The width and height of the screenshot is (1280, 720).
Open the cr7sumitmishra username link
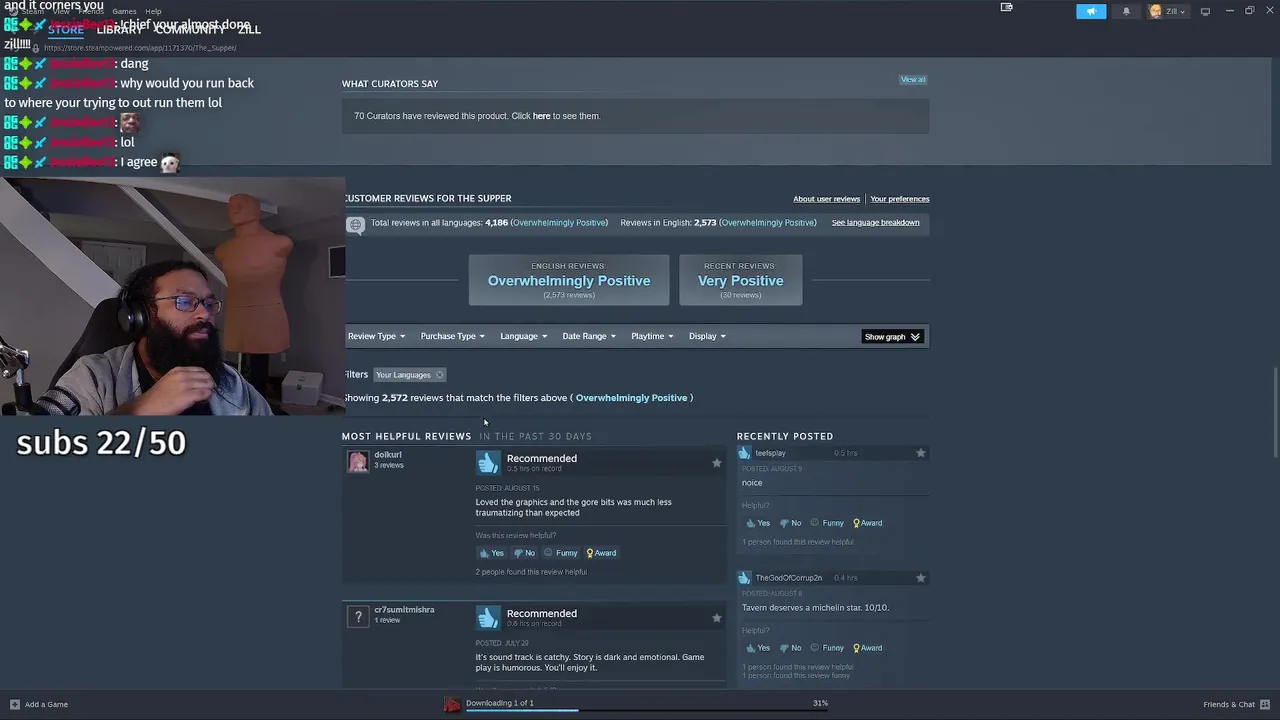(x=404, y=610)
